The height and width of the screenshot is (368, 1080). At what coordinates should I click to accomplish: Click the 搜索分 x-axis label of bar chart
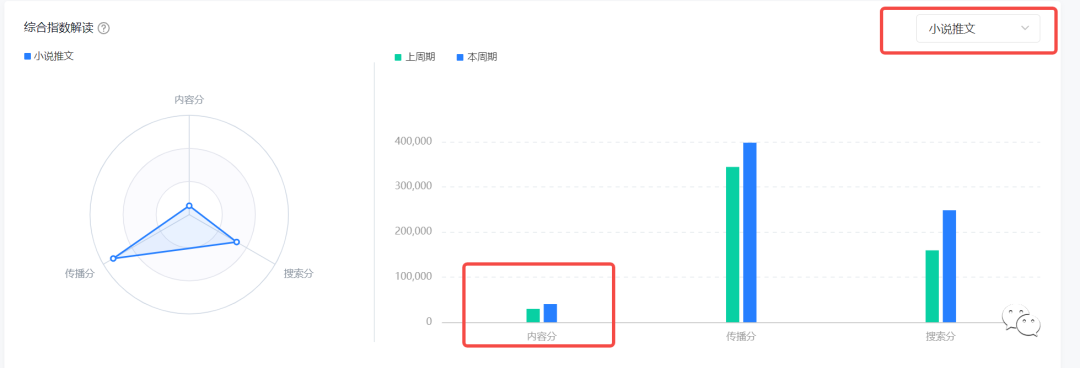click(941, 337)
